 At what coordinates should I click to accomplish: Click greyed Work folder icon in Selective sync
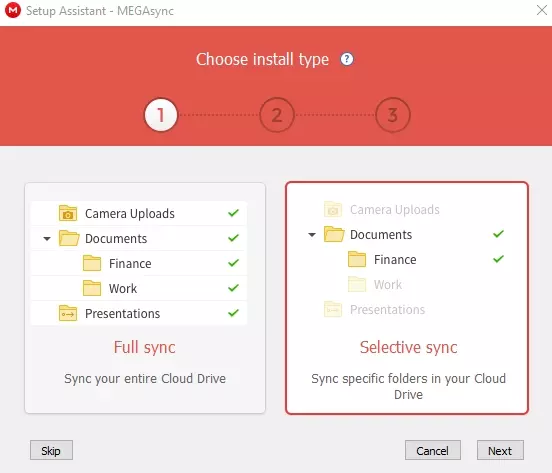(357, 284)
